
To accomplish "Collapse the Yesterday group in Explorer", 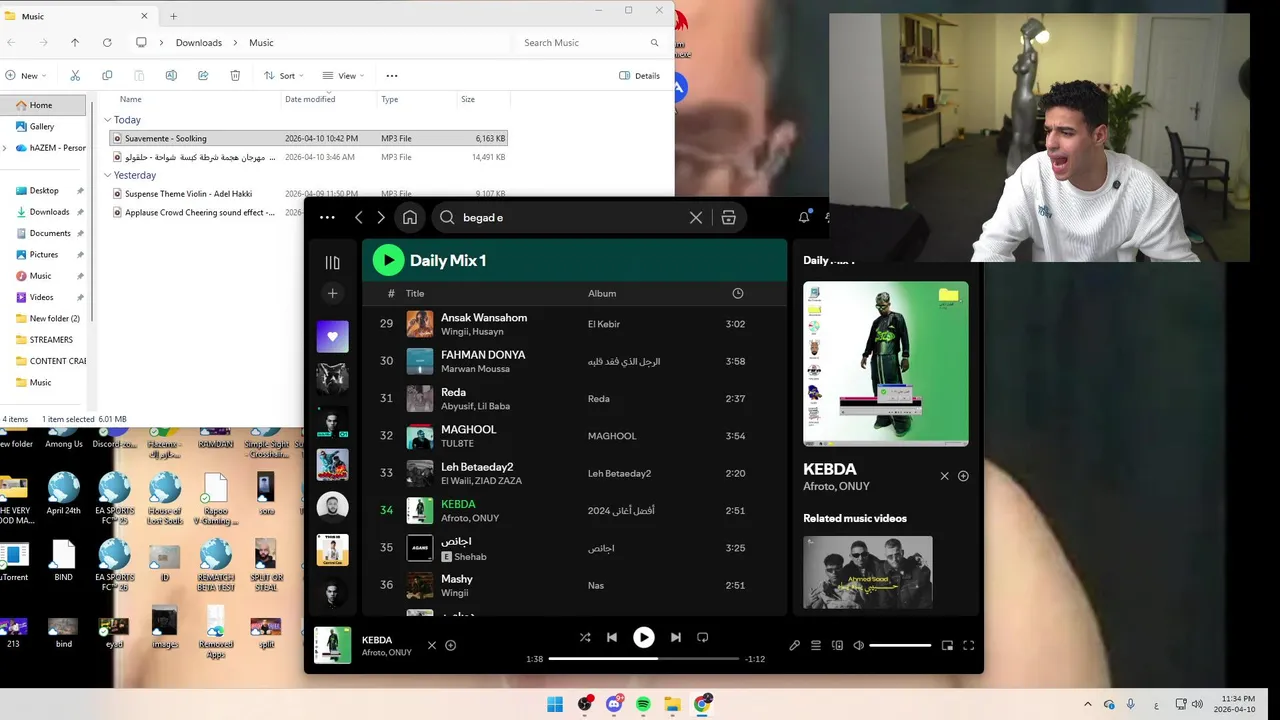I will [x=108, y=175].
